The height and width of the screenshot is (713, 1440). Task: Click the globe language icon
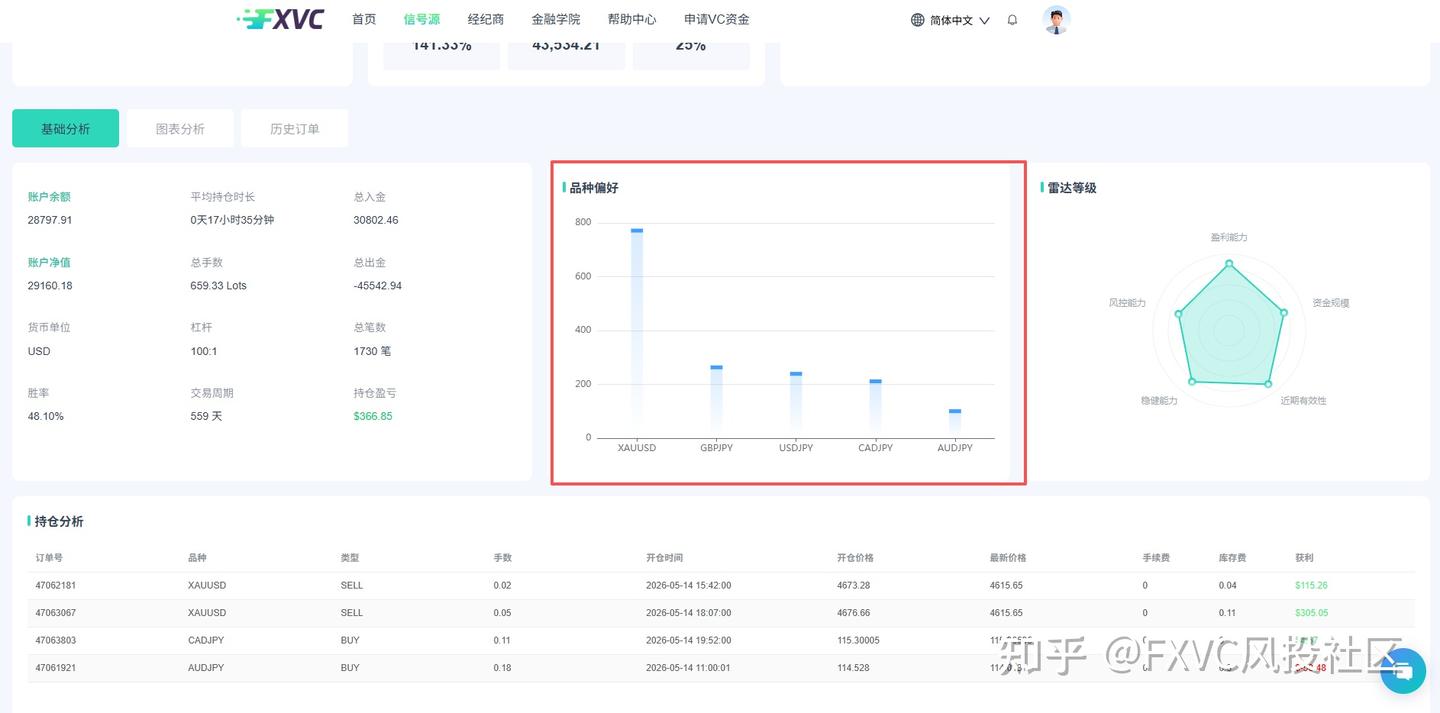point(918,20)
